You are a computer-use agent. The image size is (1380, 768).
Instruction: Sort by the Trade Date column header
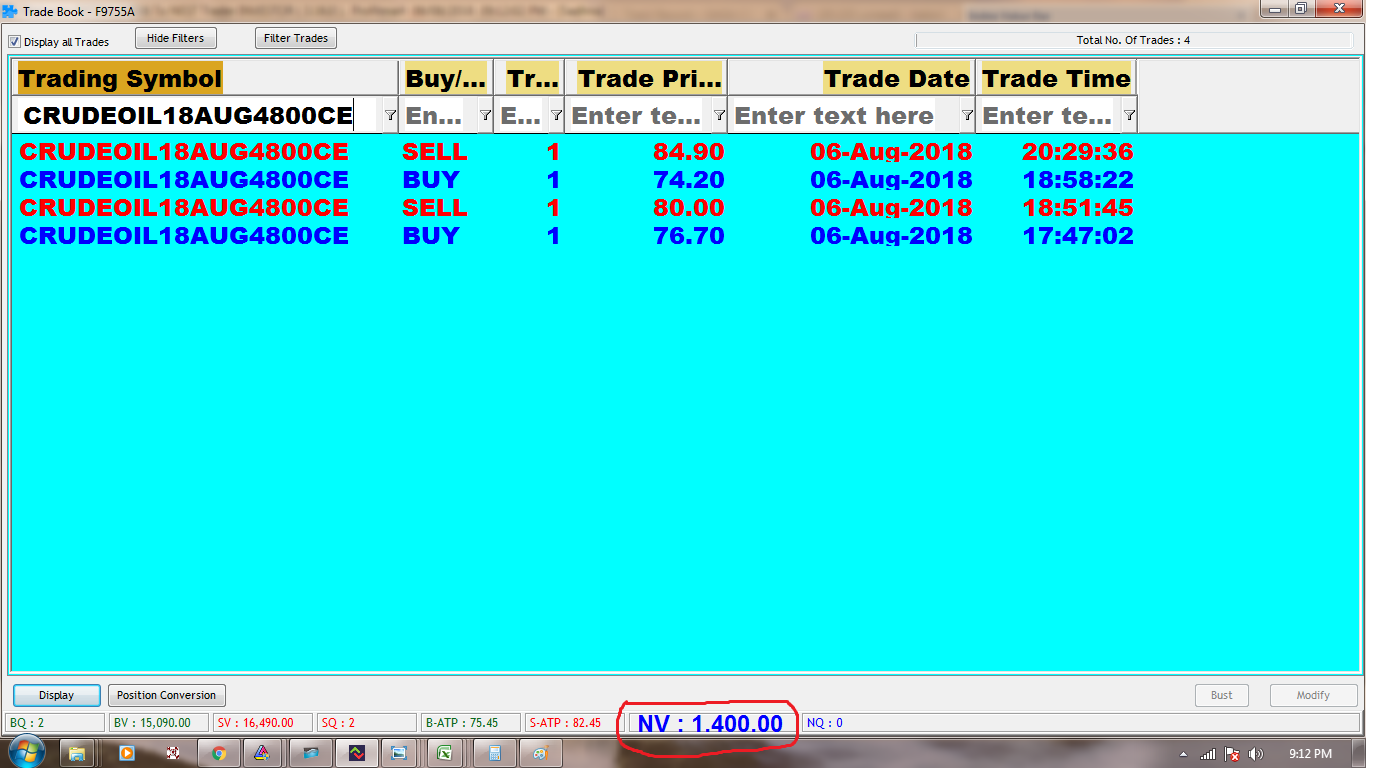point(896,79)
